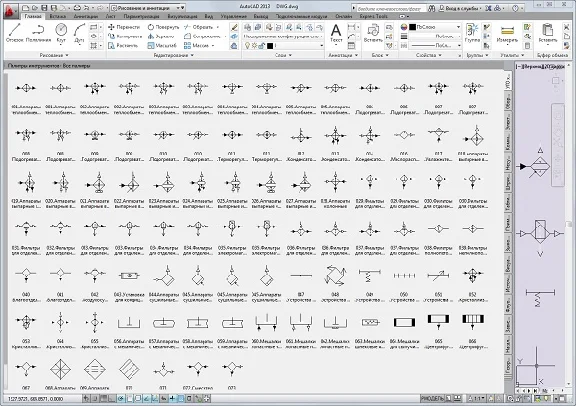
Task: Click the Explode icon below the Erase icon
Action: (x=234, y=36)
